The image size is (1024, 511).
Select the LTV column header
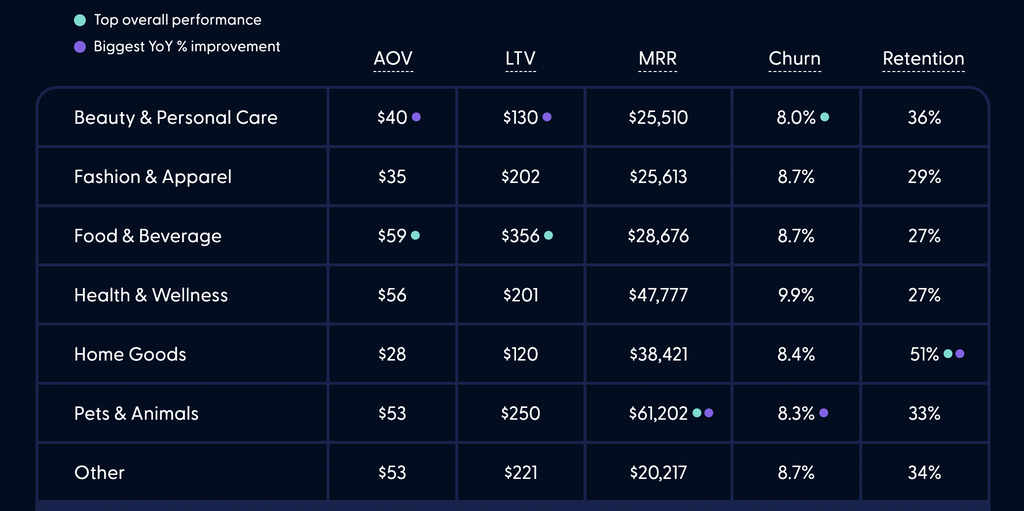520,59
